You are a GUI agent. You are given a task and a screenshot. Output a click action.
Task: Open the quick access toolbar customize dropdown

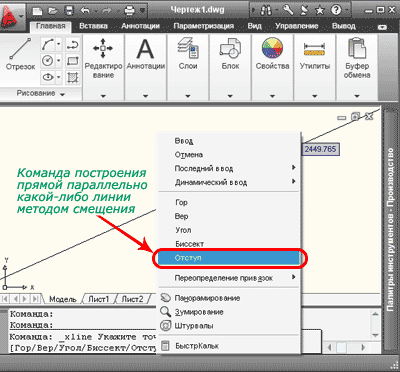pyautogui.click(x=142, y=11)
